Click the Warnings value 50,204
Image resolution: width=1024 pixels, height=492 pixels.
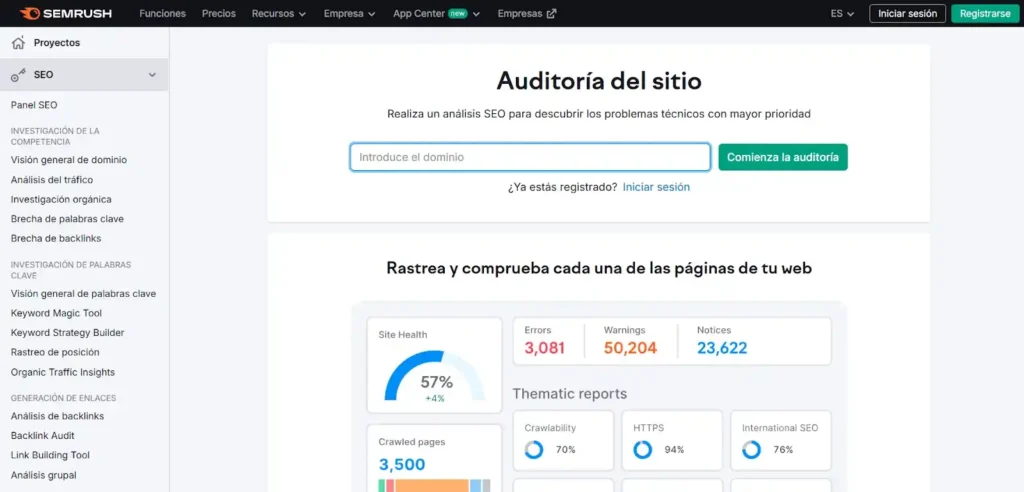tap(630, 348)
